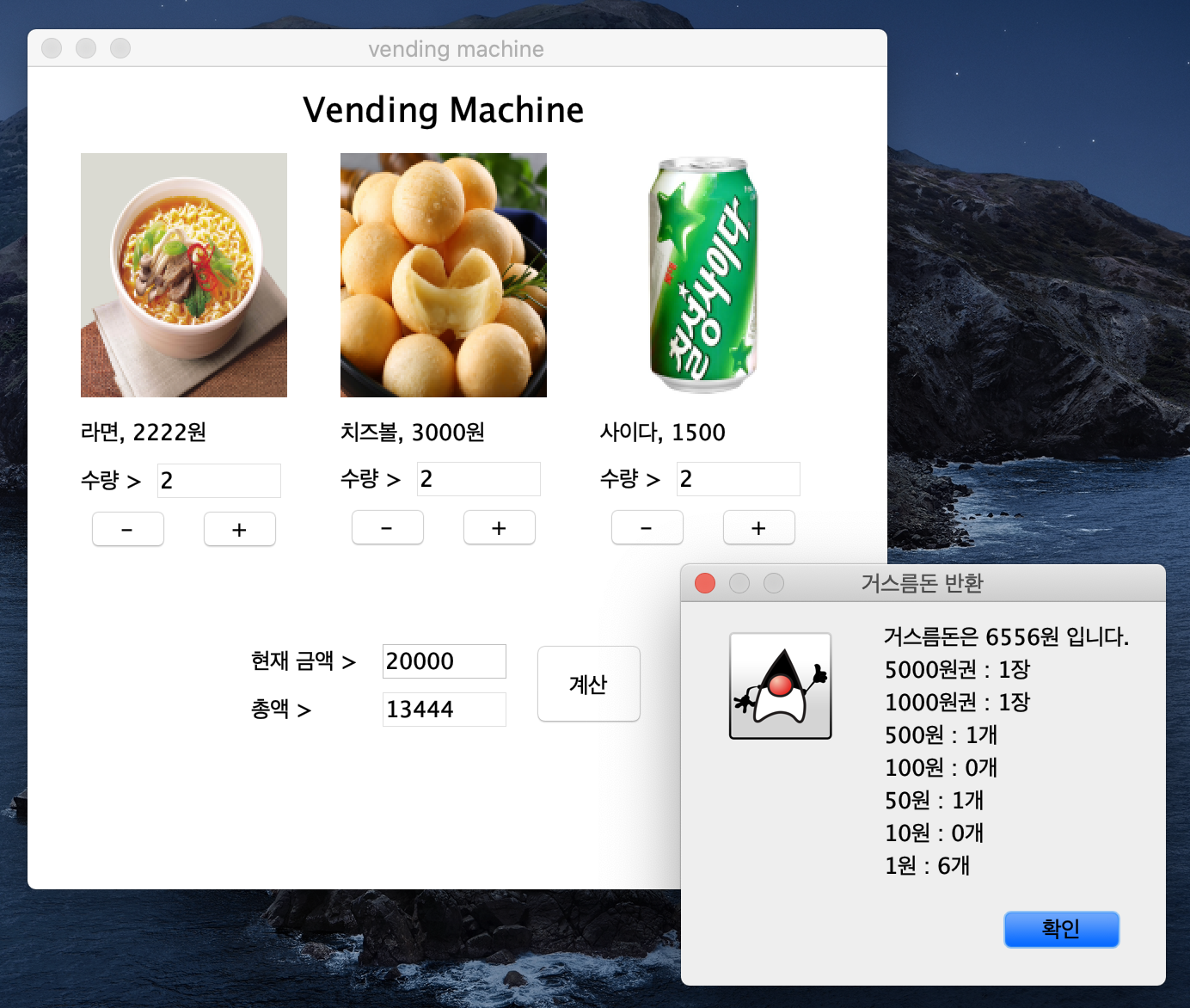The image size is (1190, 1008).
Task: Select the 치즈볼 cheese ball product image
Action: 443,274
